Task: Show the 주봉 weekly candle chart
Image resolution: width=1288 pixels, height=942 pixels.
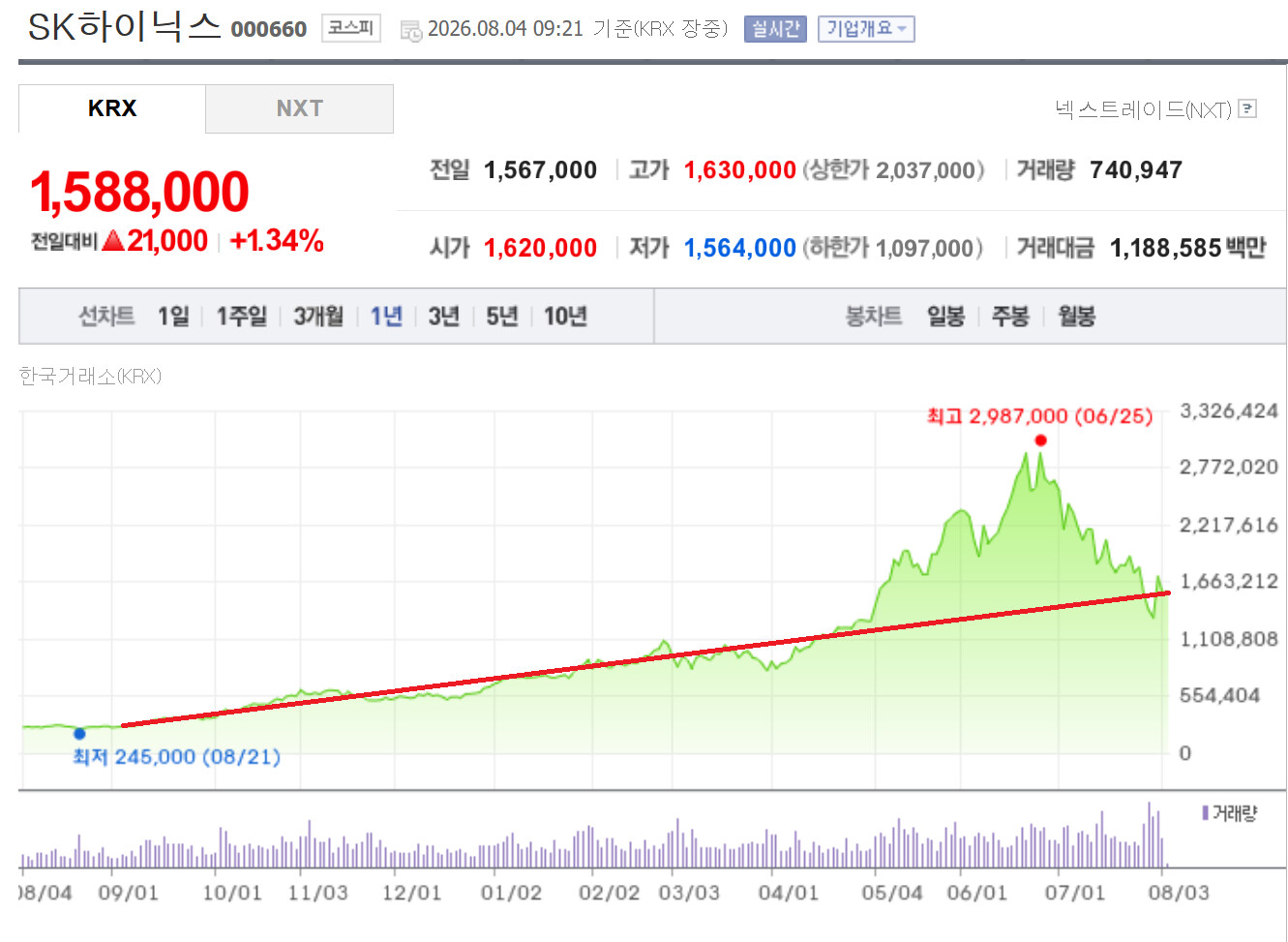Action: (1010, 317)
